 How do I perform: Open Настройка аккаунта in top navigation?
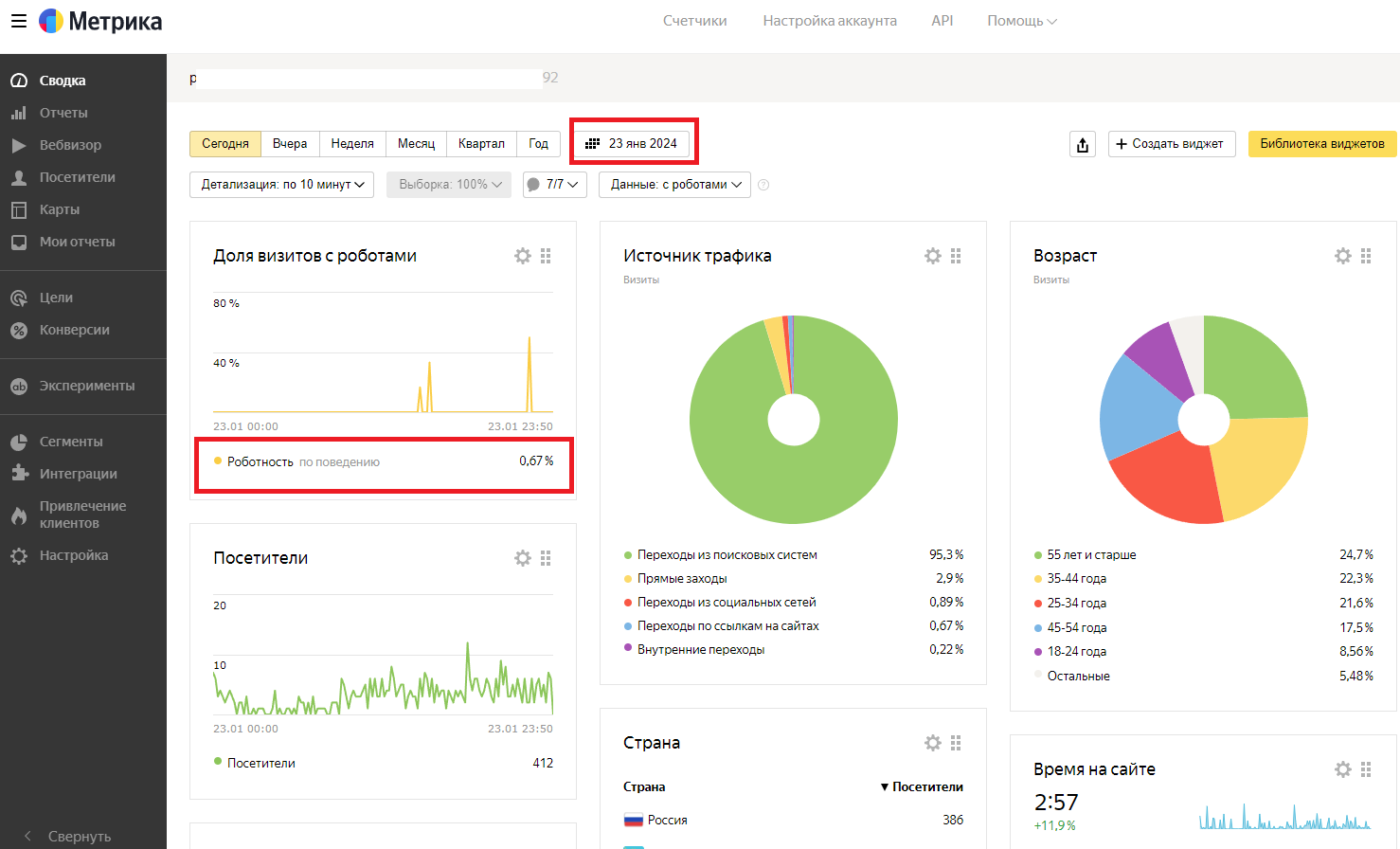[x=830, y=21]
